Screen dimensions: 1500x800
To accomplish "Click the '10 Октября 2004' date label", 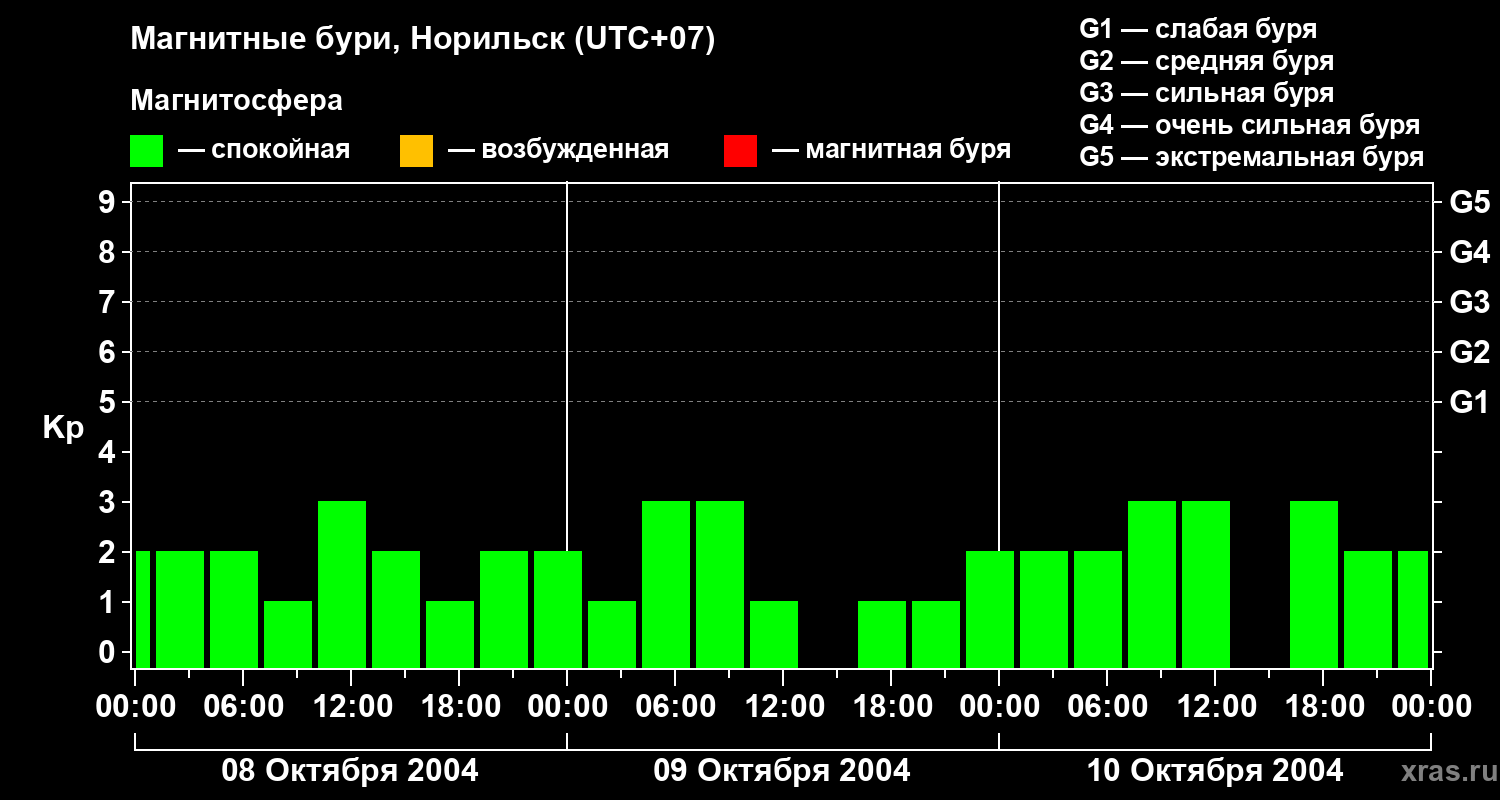I will 1215,771.
